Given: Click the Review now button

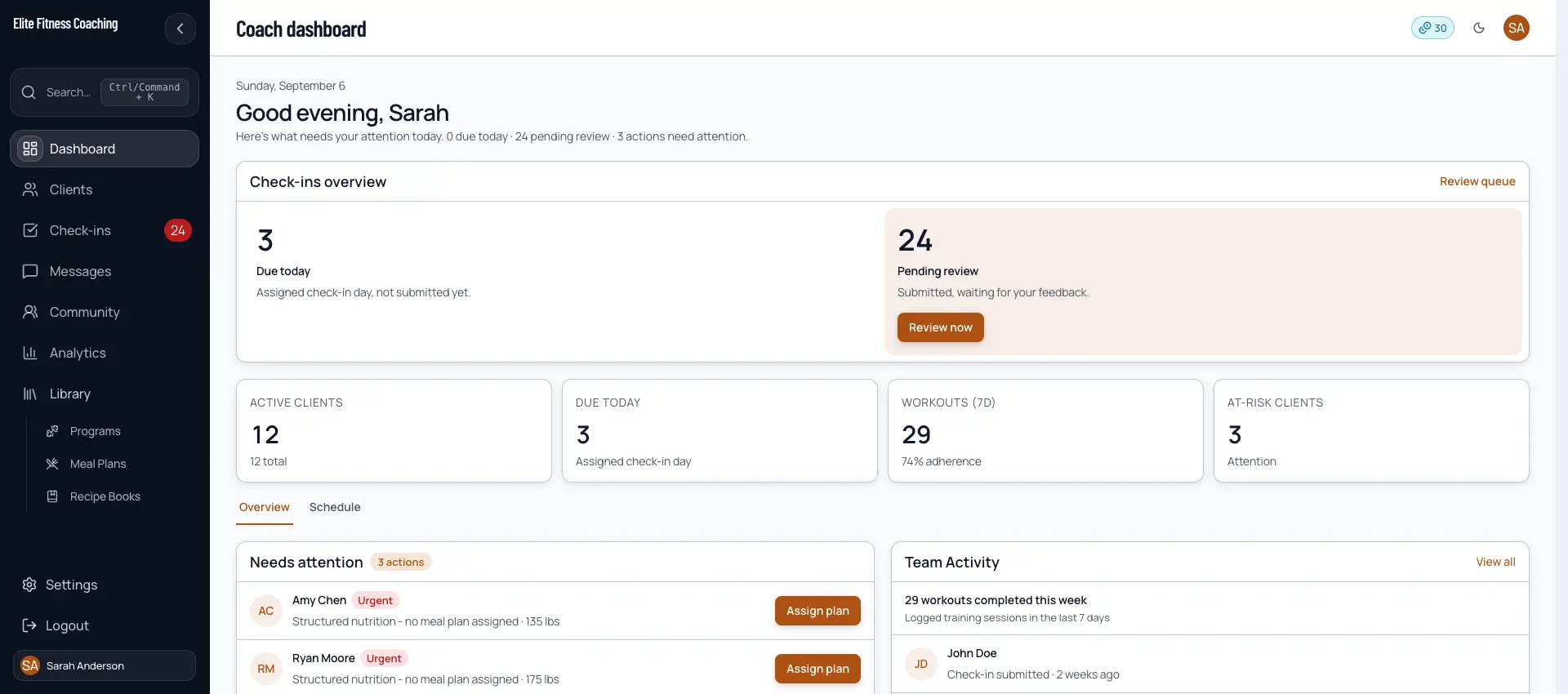Looking at the screenshot, I should tap(941, 327).
